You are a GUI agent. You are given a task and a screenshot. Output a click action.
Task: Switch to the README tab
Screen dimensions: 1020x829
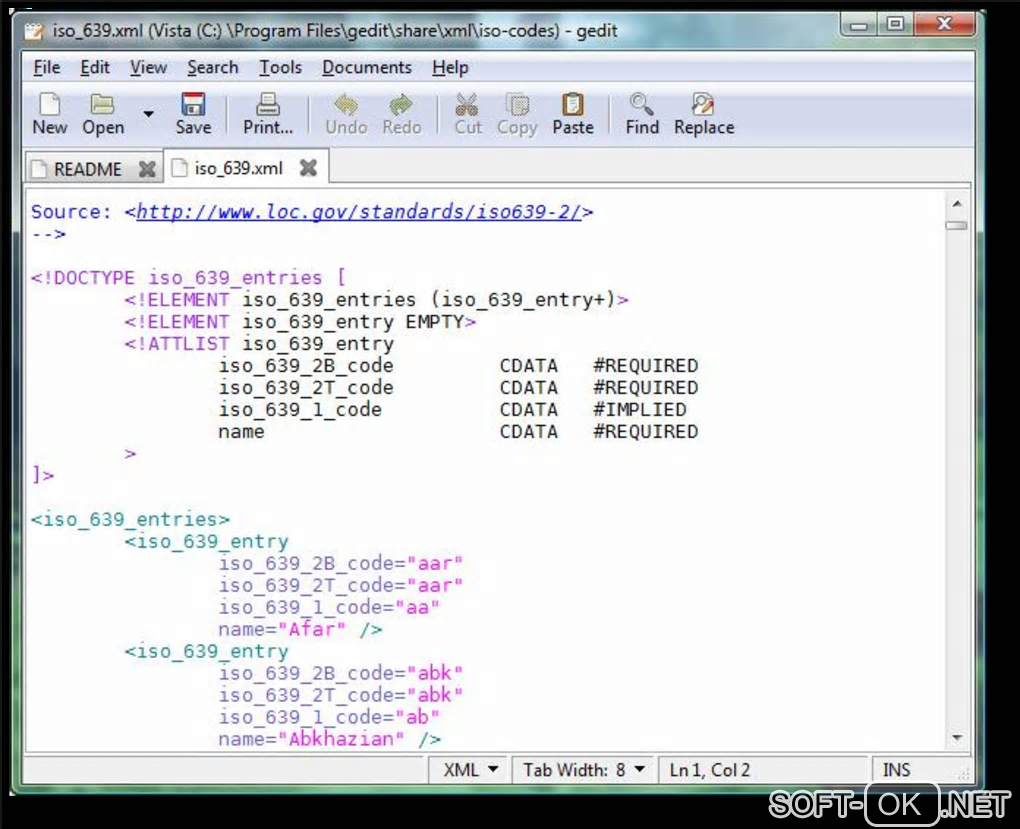(87, 169)
